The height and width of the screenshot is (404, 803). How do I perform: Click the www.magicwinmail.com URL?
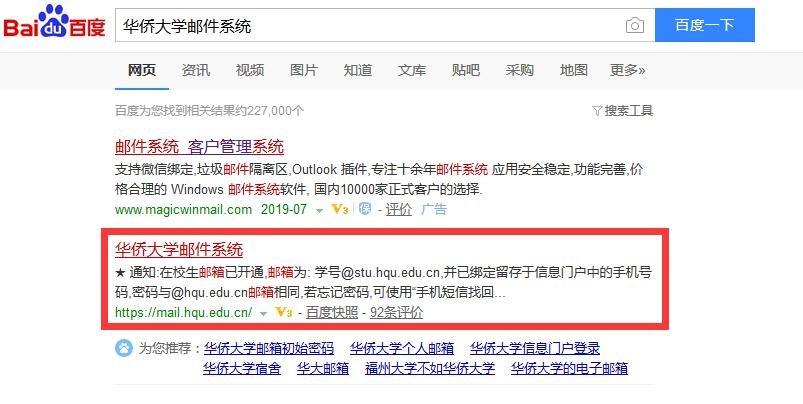[183, 209]
